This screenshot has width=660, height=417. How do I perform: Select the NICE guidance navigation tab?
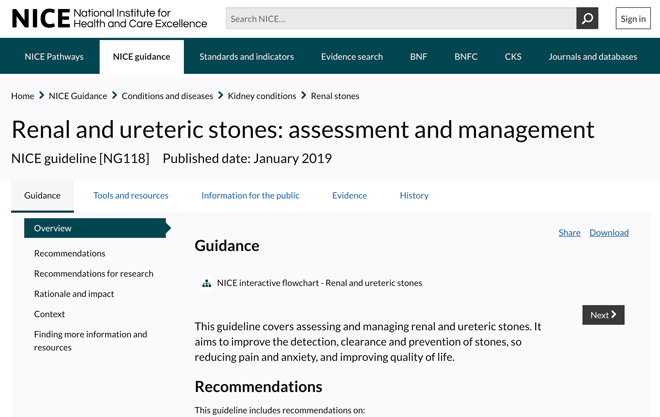click(x=141, y=57)
